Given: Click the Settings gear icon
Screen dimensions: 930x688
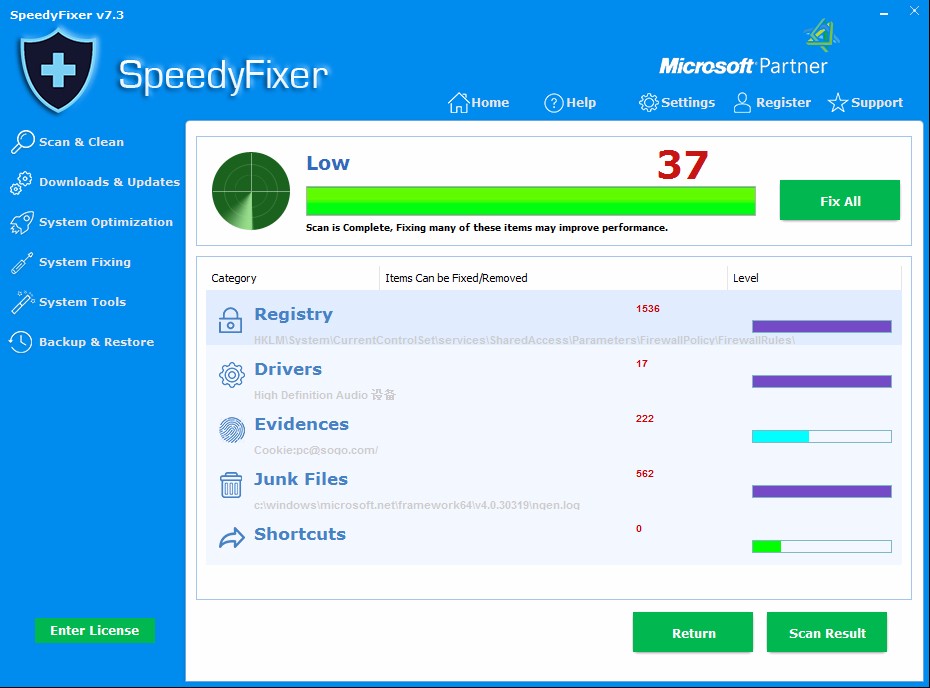Looking at the screenshot, I should tap(648, 103).
